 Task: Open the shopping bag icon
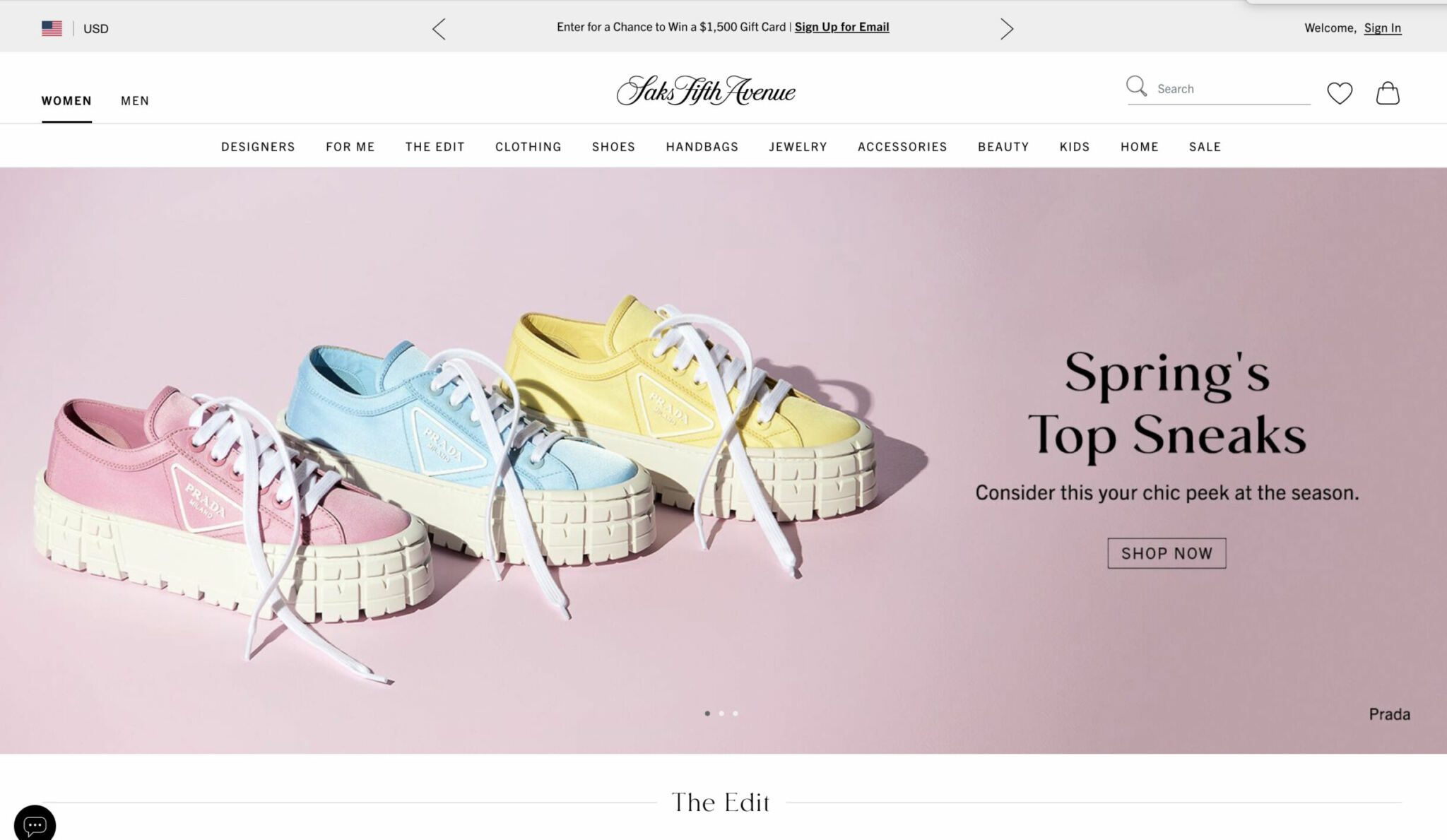pos(1388,93)
